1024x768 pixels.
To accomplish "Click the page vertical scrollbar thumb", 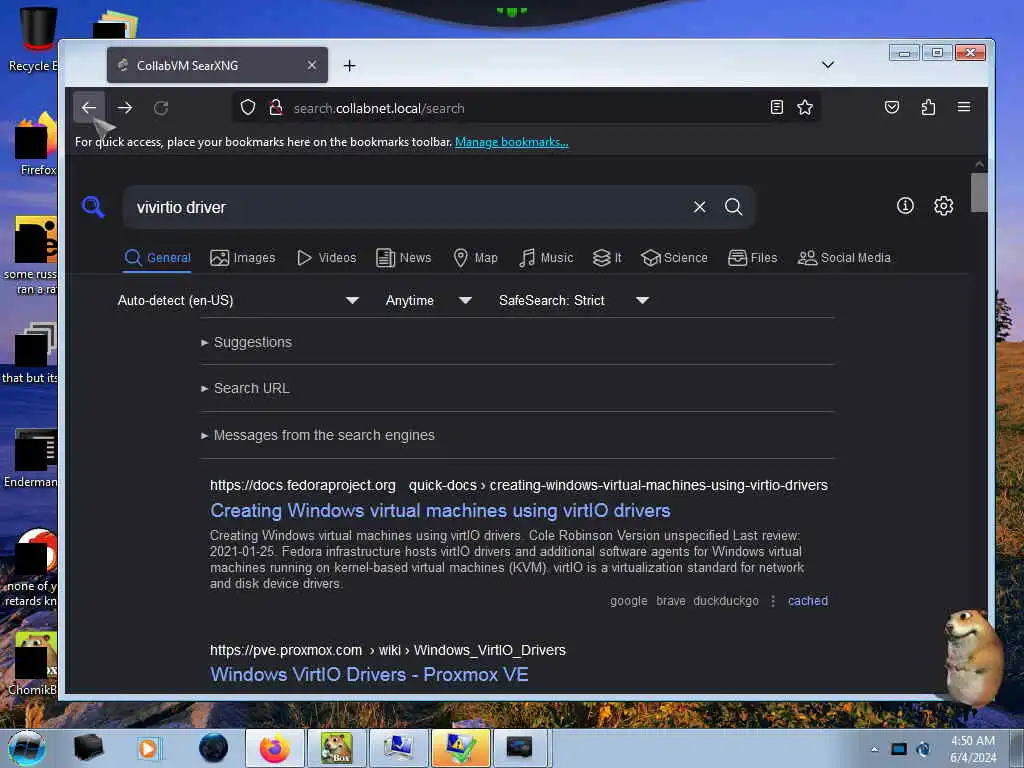I will pyautogui.click(x=978, y=193).
